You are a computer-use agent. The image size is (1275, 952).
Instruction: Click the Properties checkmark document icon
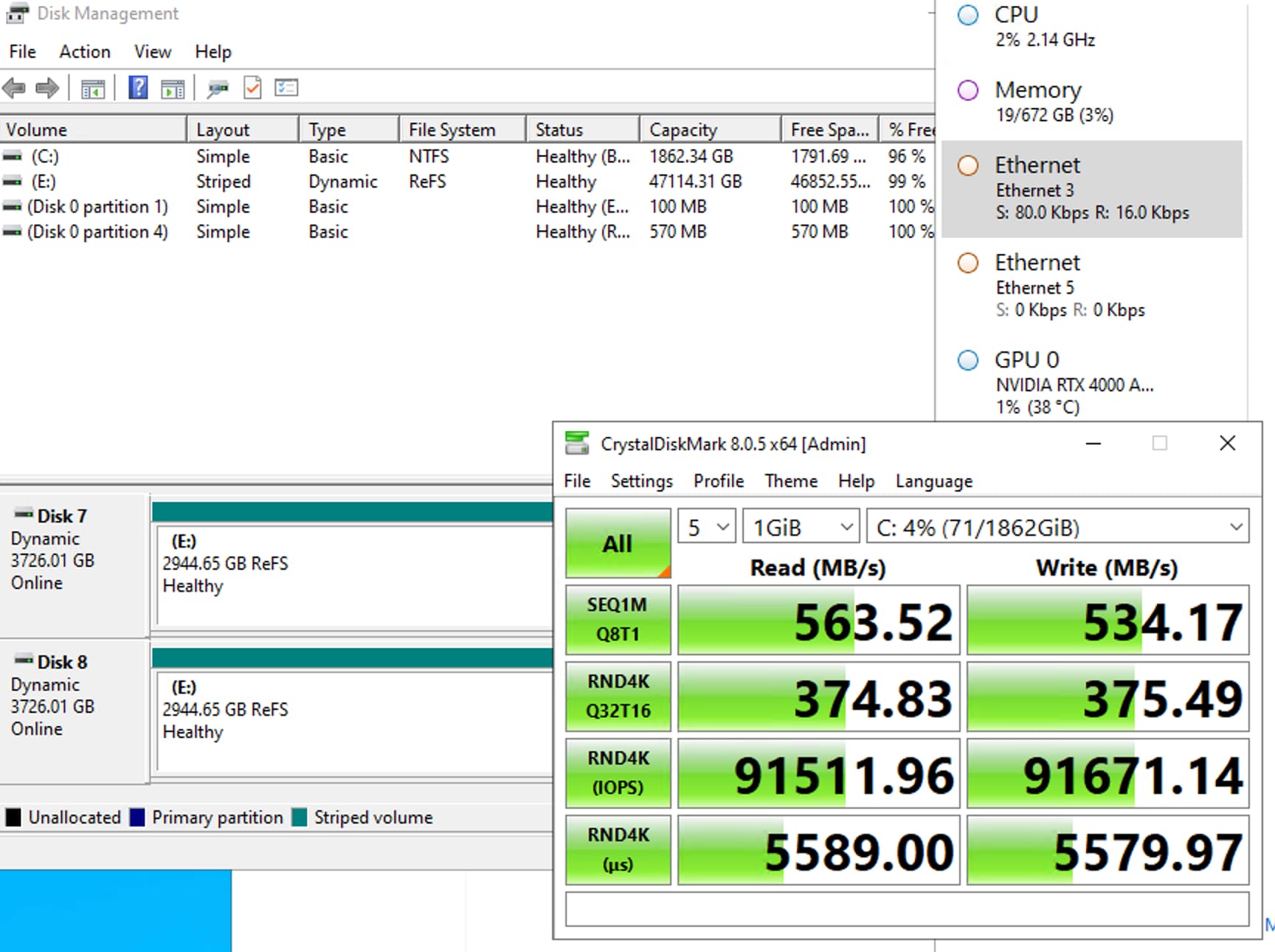pyautogui.click(x=252, y=88)
